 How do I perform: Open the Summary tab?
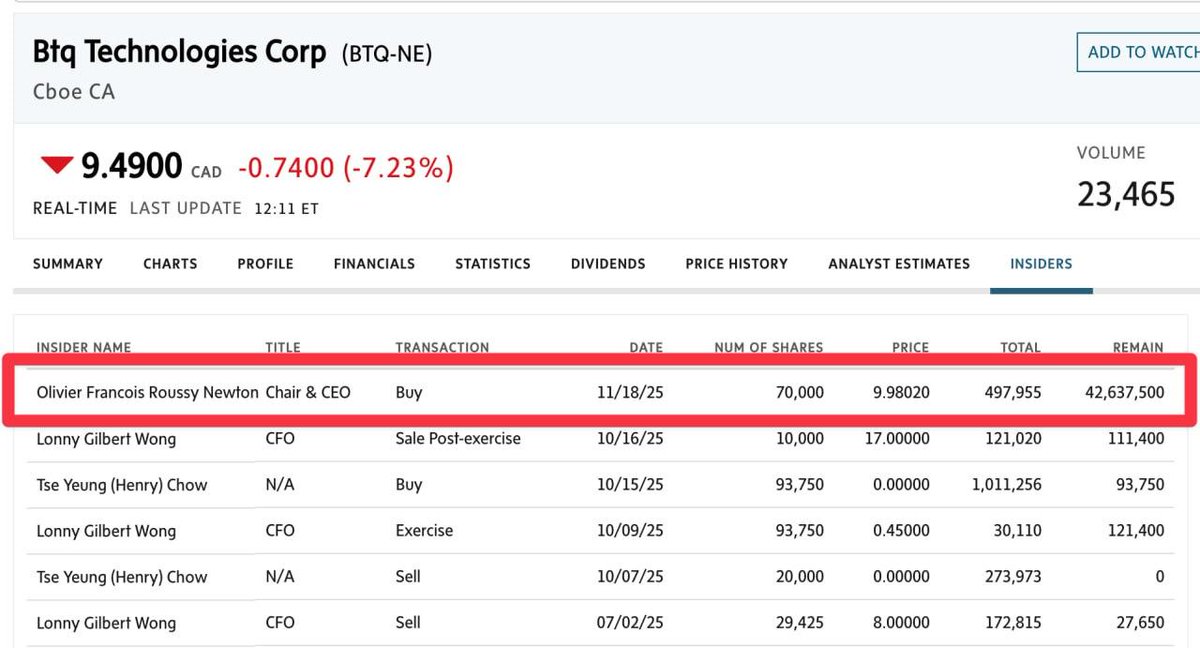tap(68, 264)
